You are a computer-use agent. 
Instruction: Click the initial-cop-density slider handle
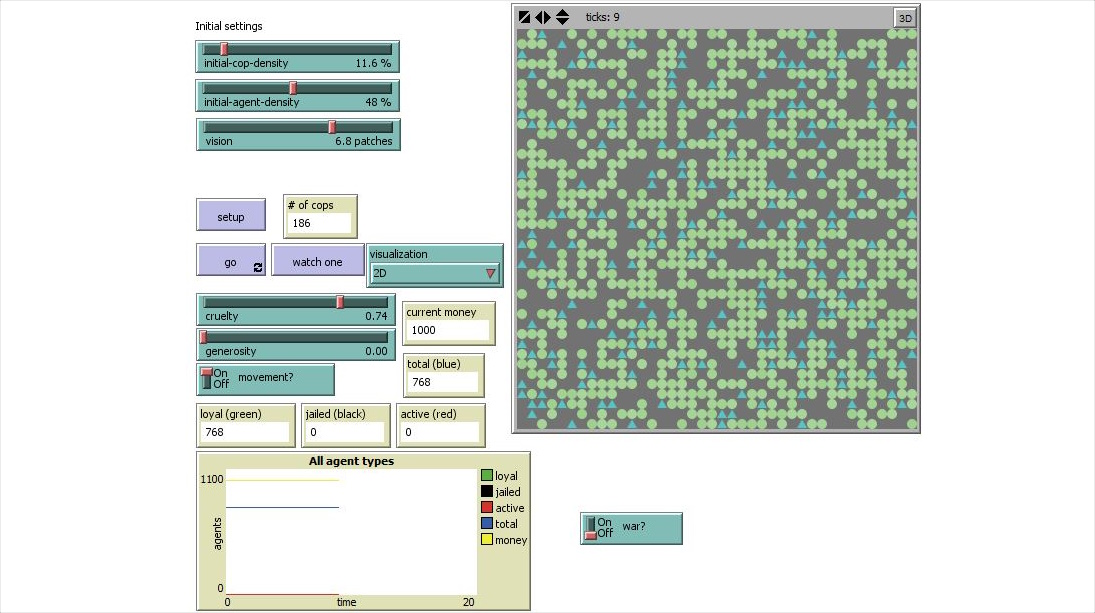(224, 49)
